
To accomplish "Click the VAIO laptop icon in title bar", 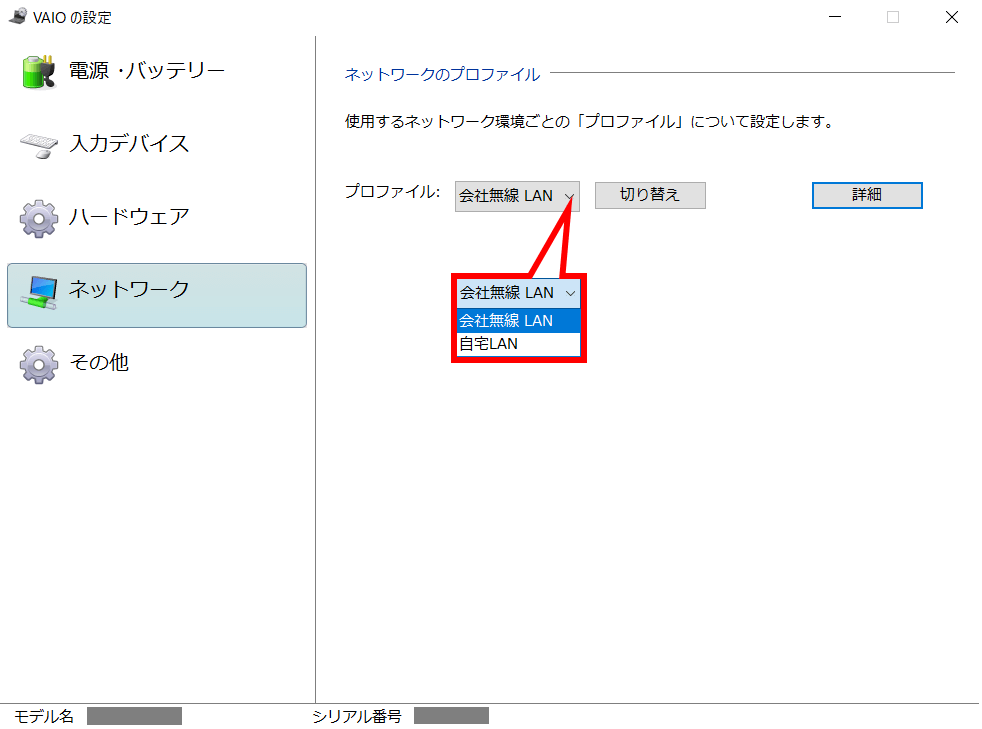I will 18,16.
